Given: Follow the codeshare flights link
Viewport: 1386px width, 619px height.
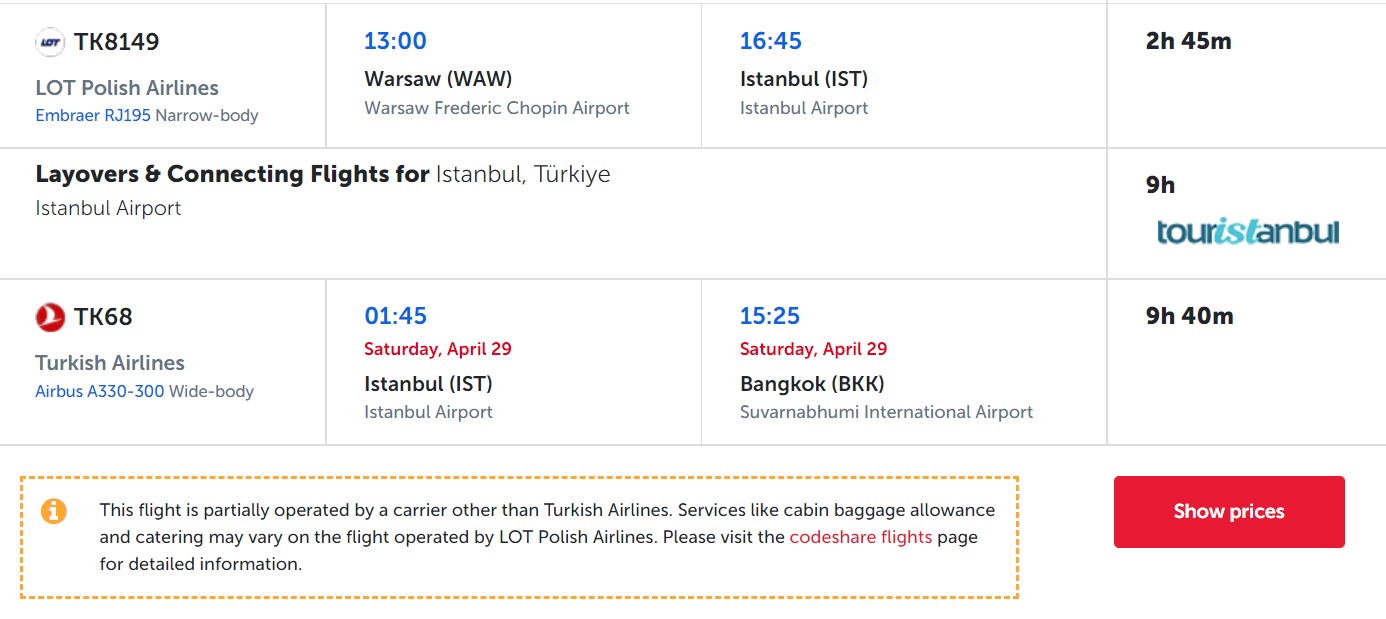Looking at the screenshot, I should [860, 537].
